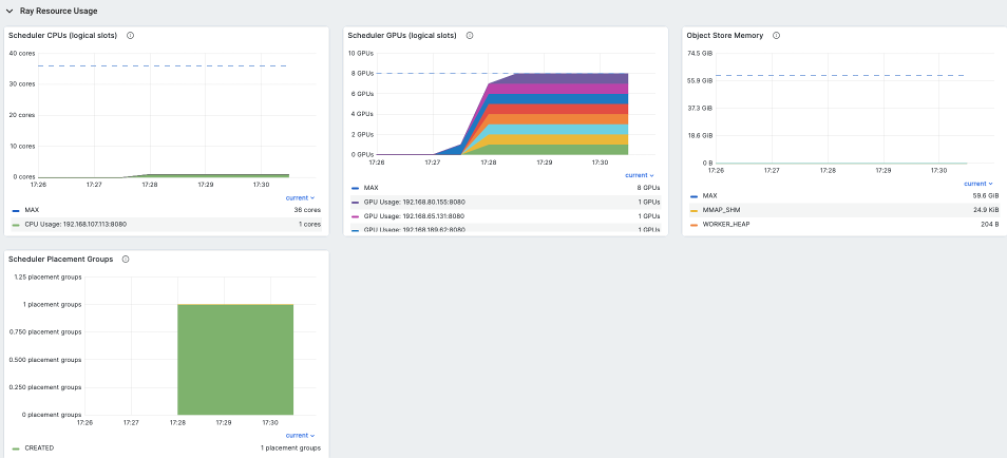Screen dimensions: 1007x458
Task: Click the green CREATED color swatch
Action: pos(16,448)
